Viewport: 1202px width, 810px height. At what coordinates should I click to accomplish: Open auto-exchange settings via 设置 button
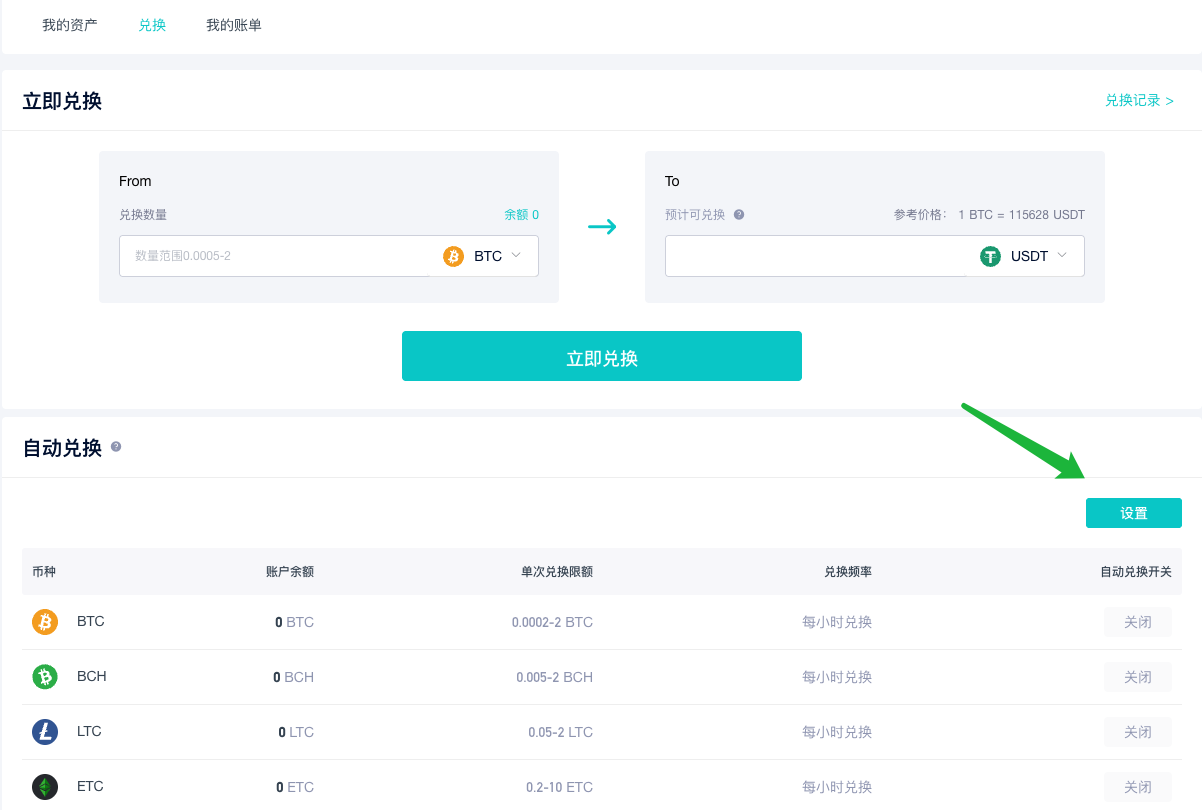(1133, 512)
